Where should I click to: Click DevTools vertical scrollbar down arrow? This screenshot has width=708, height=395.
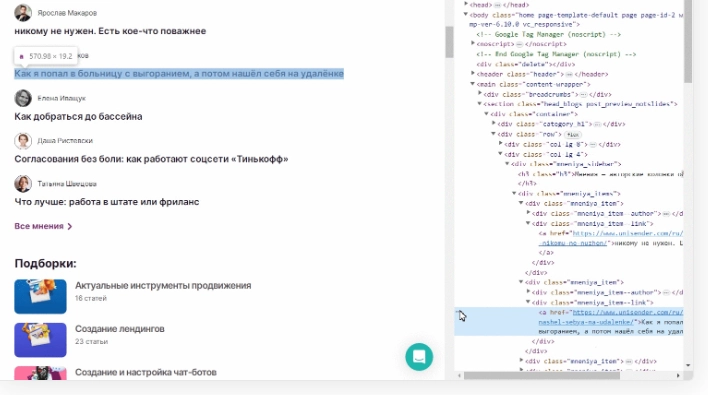click(x=688, y=365)
